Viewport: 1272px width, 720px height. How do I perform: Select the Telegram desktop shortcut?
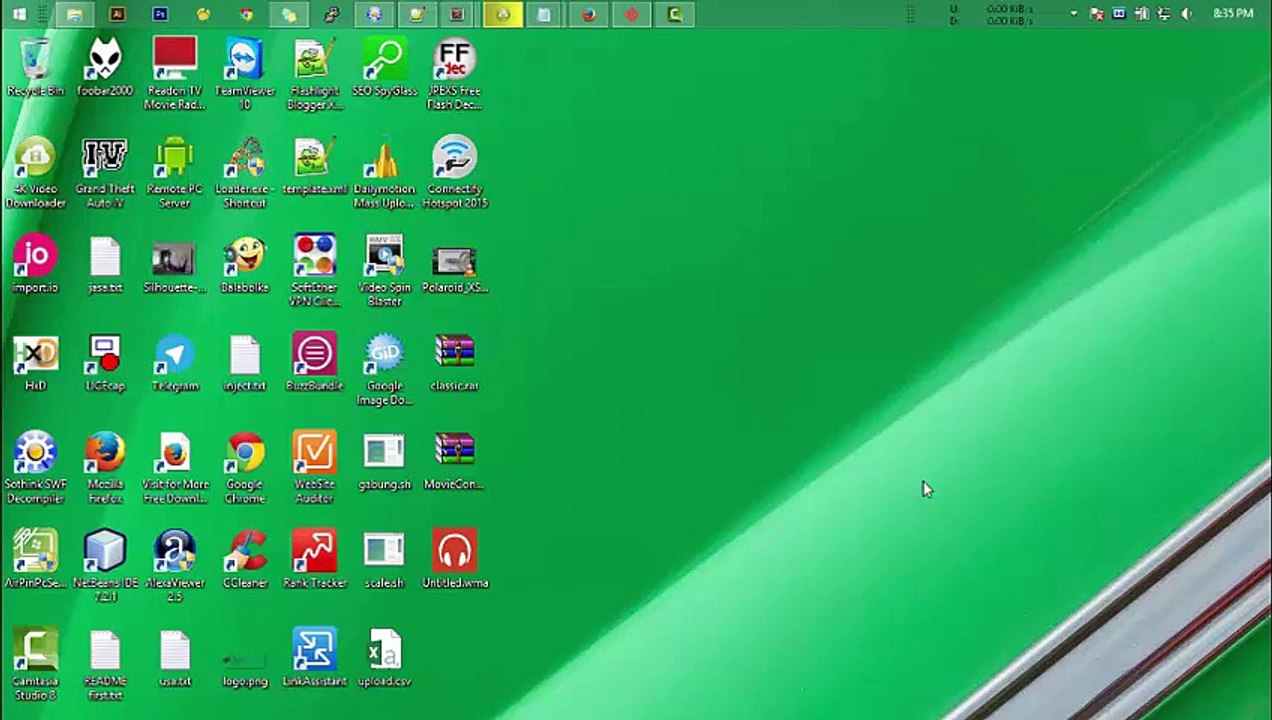pos(175,363)
